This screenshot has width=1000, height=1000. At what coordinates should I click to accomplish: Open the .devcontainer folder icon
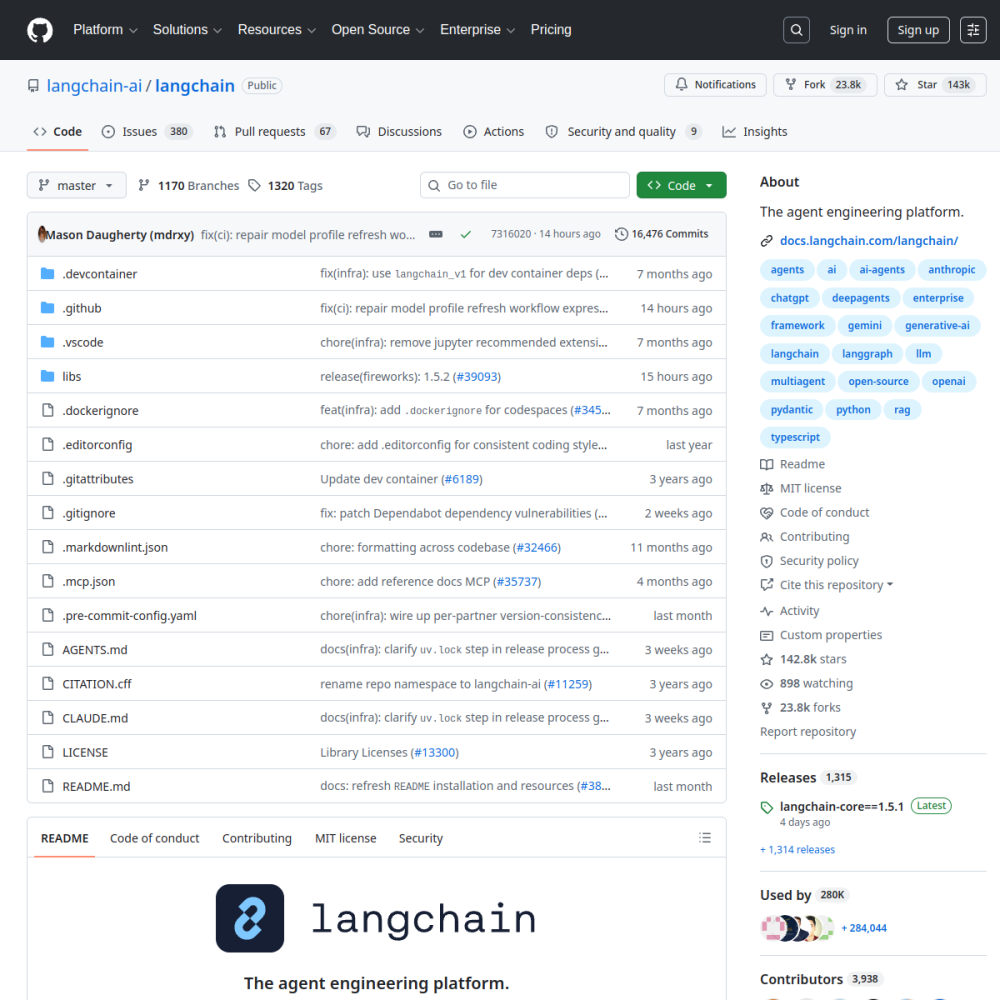[47, 274]
